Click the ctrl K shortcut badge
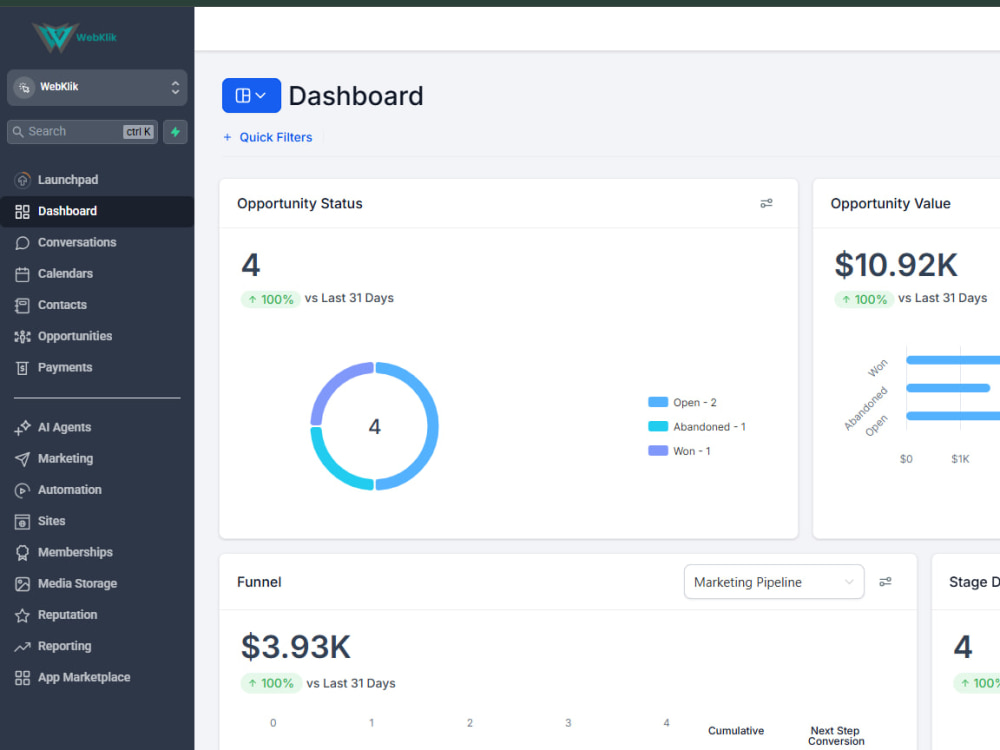 pos(138,132)
